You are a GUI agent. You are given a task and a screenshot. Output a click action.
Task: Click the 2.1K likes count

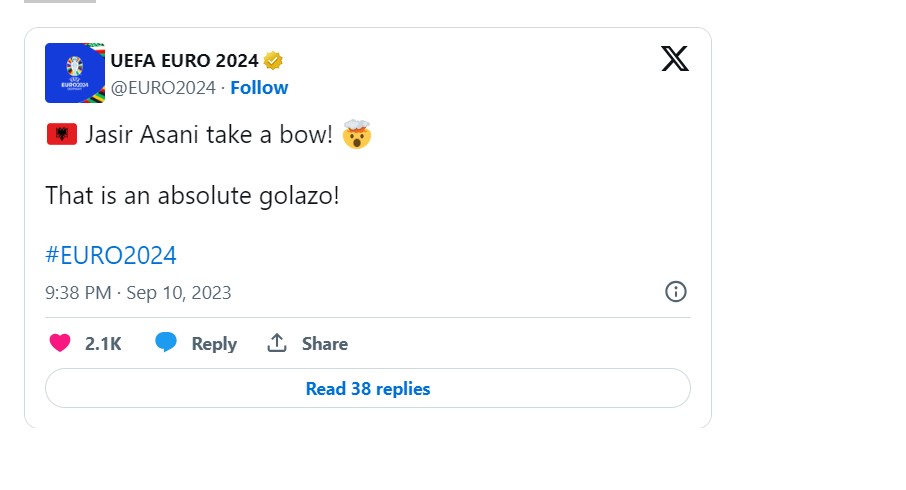coord(103,344)
